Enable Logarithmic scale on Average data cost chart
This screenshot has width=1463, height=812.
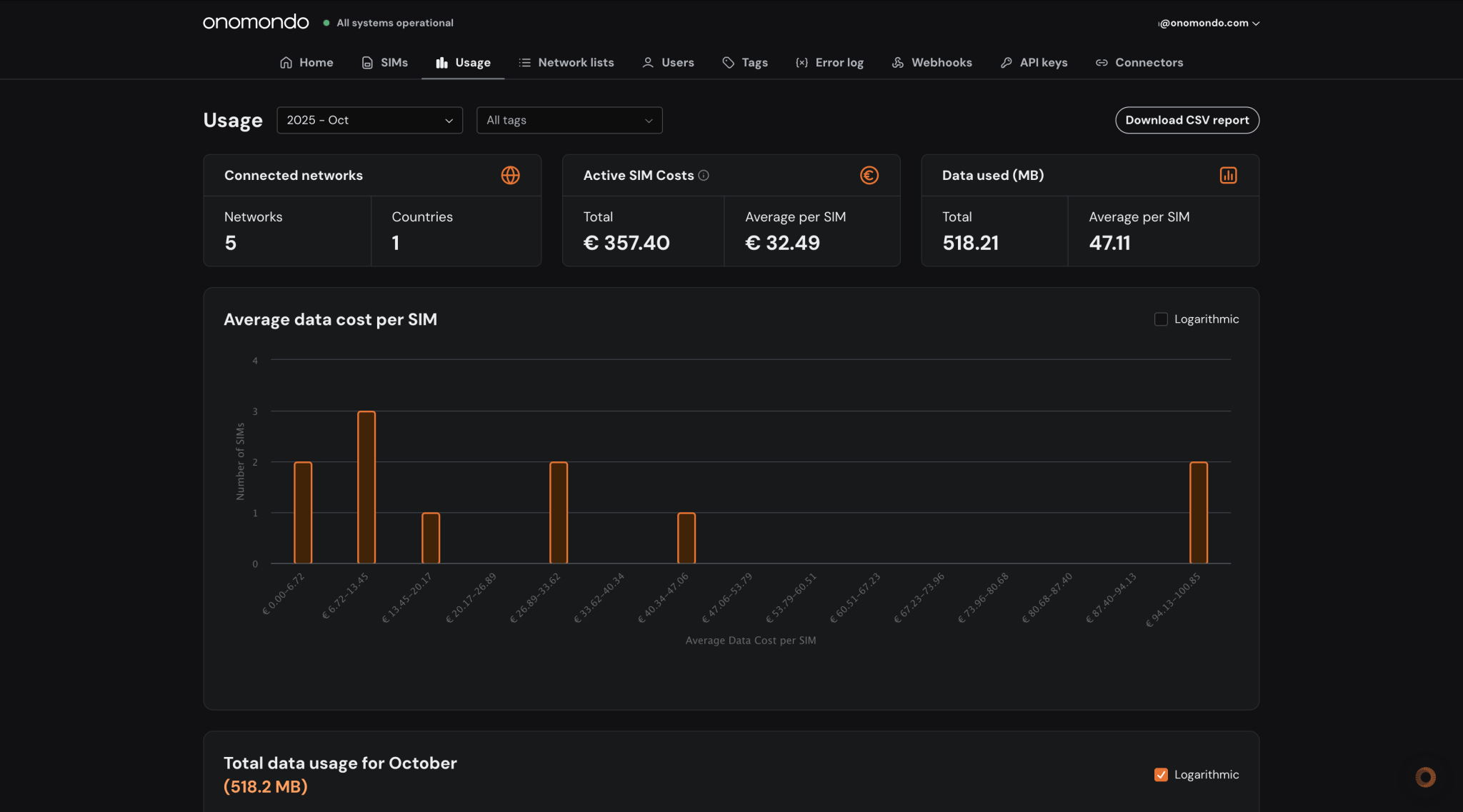(1161, 319)
